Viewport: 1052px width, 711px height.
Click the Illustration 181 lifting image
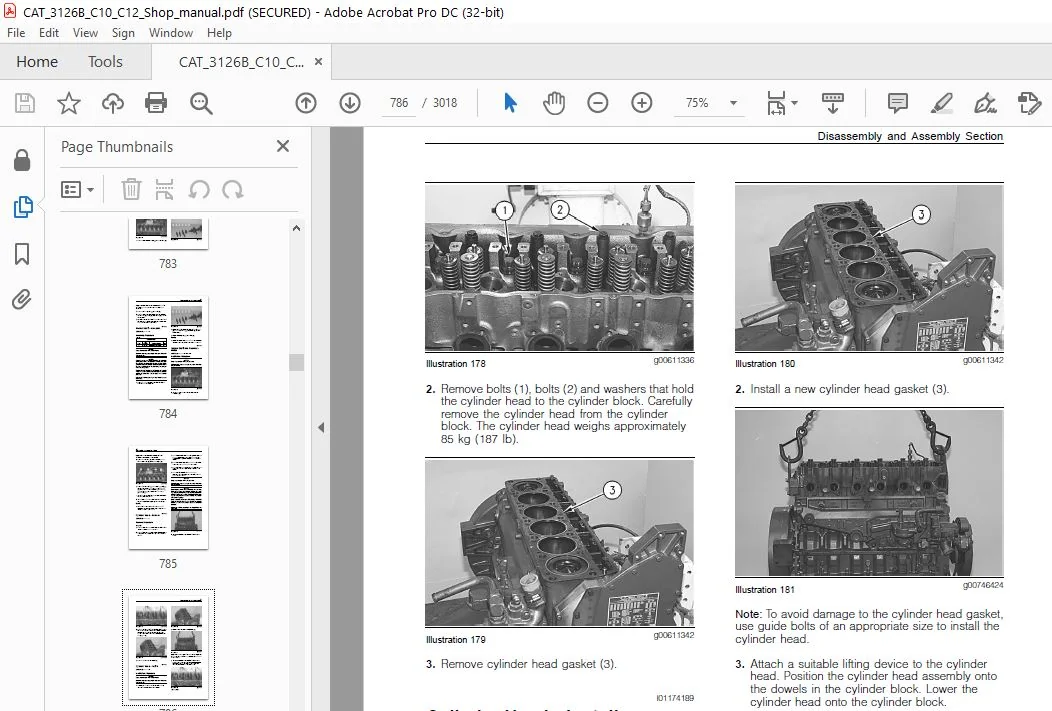coord(869,492)
